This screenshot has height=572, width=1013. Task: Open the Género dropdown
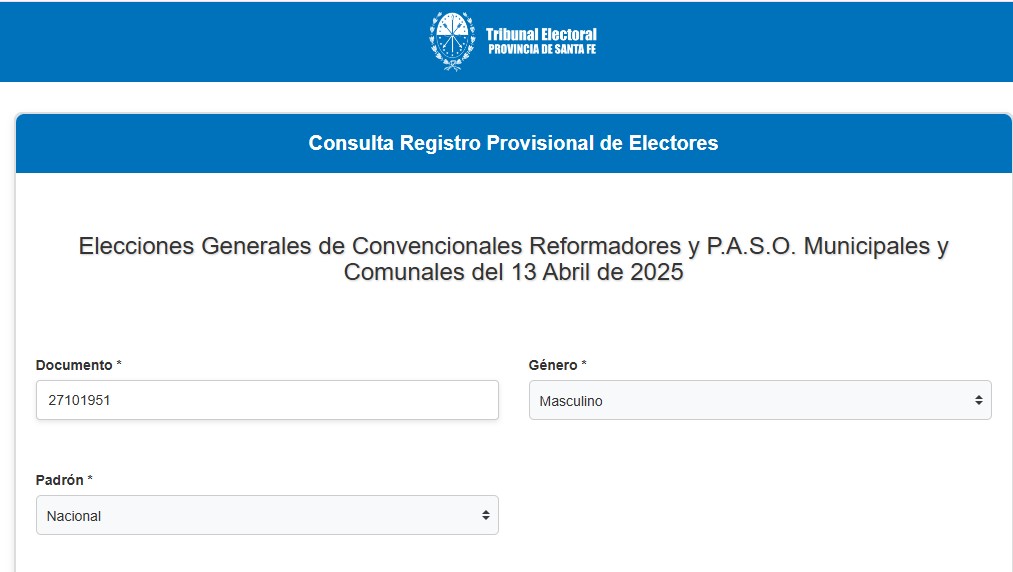click(759, 400)
